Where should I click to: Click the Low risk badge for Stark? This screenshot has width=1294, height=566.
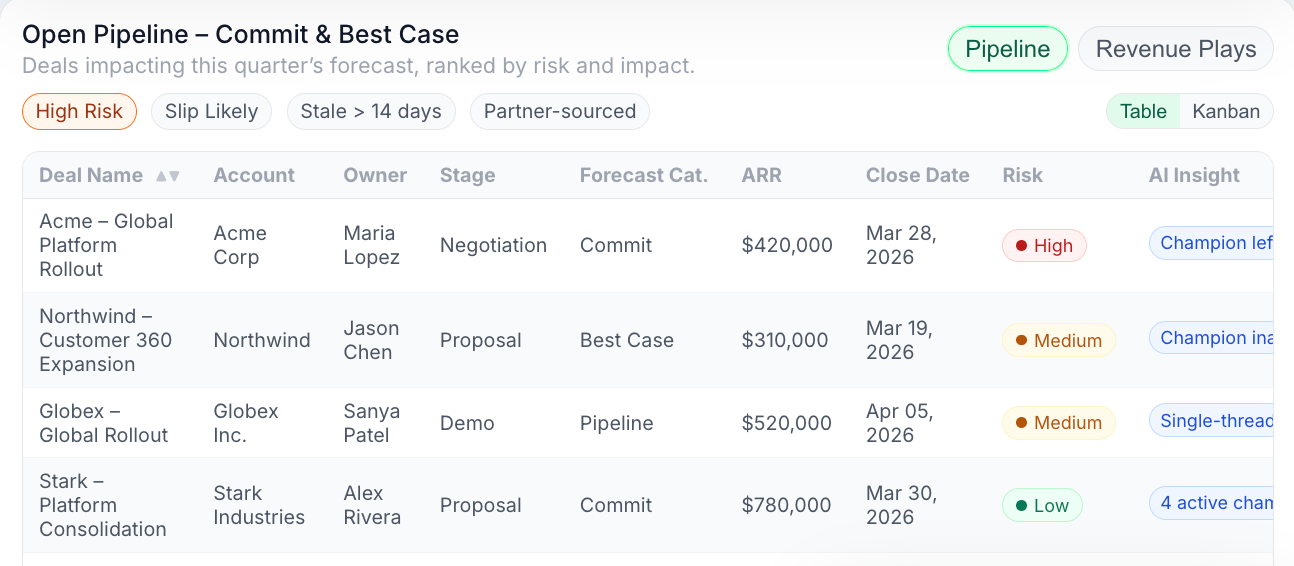(x=1042, y=506)
